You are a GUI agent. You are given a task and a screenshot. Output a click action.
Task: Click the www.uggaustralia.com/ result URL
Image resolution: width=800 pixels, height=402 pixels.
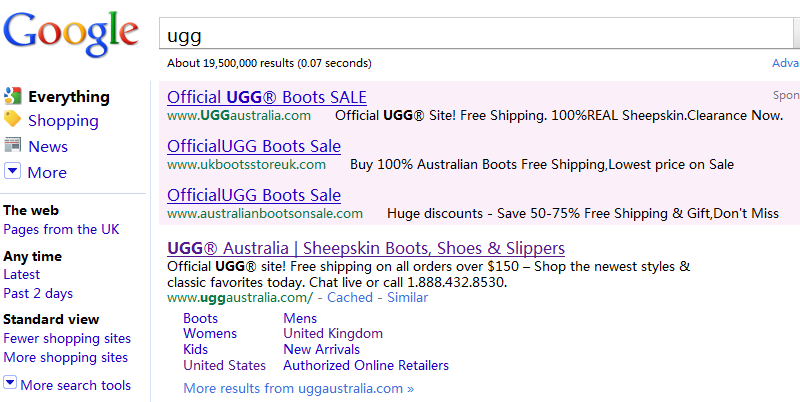tap(240, 297)
